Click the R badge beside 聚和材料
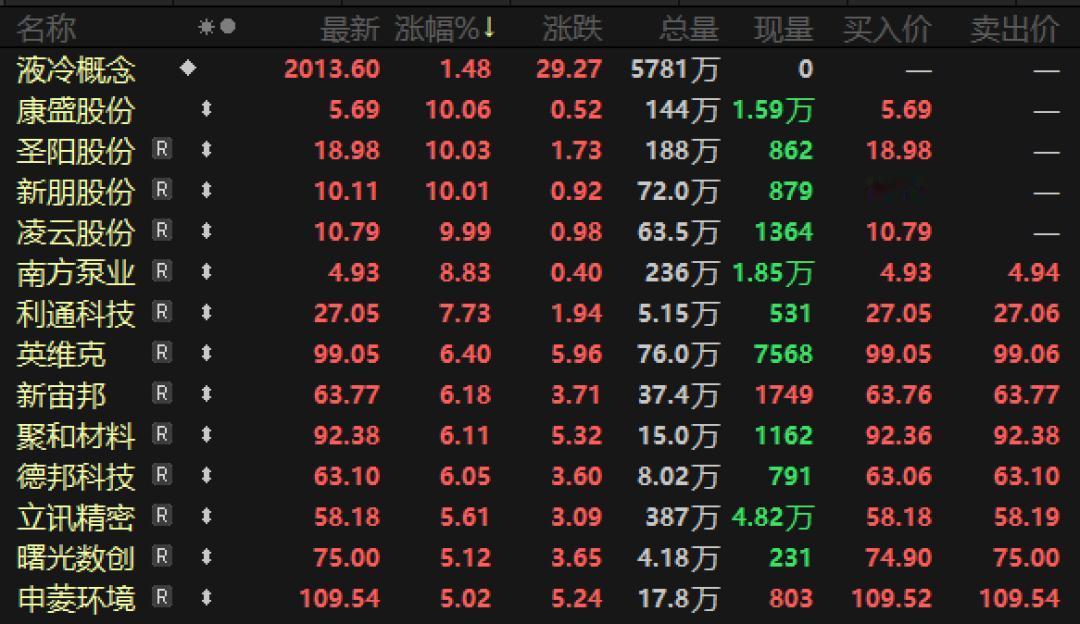Image resolution: width=1080 pixels, height=624 pixels. click(x=162, y=434)
